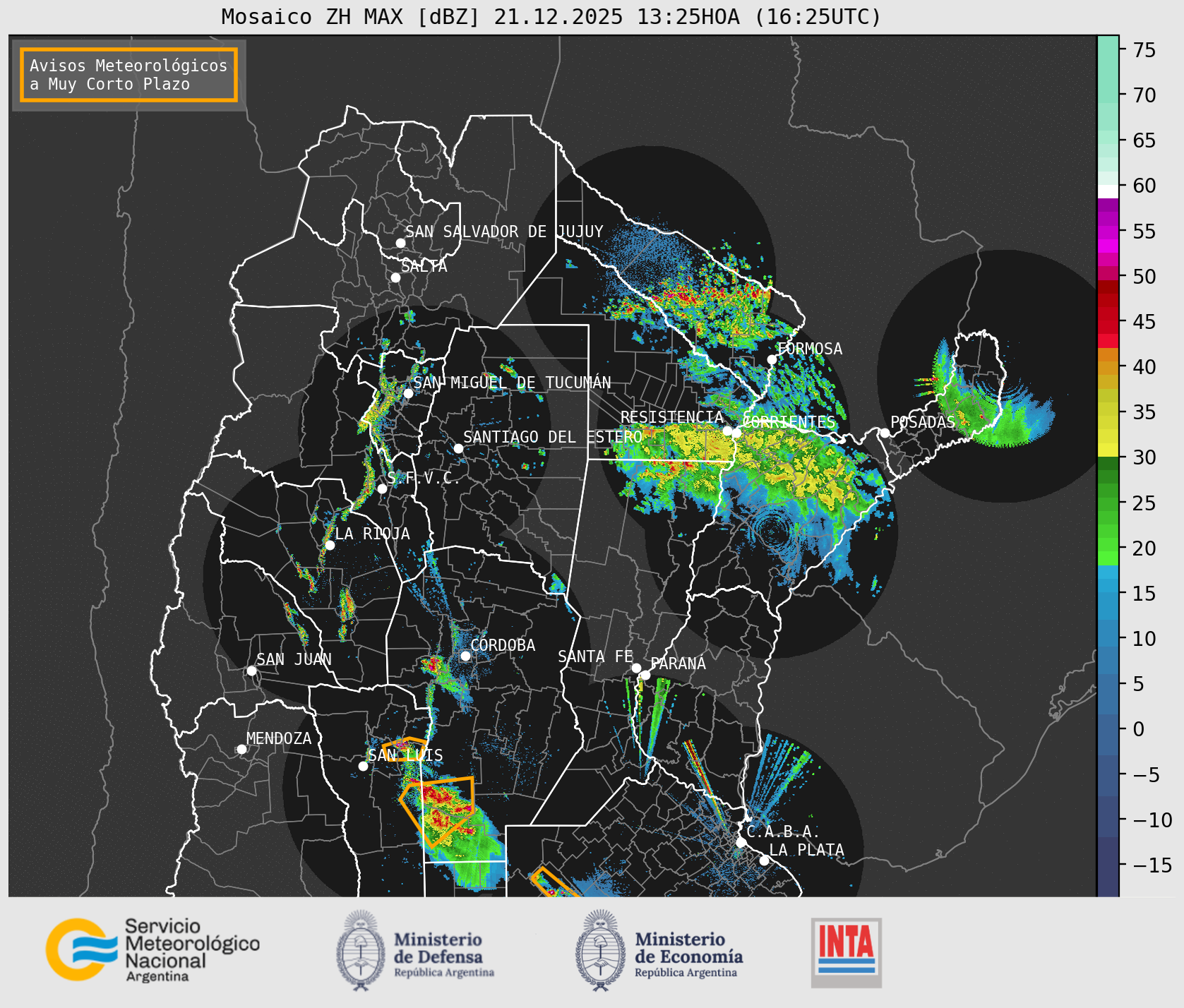Click the POSADAS label
Screen dimensions: 1184x1008
pyautogui.click(x=923, y=422)
